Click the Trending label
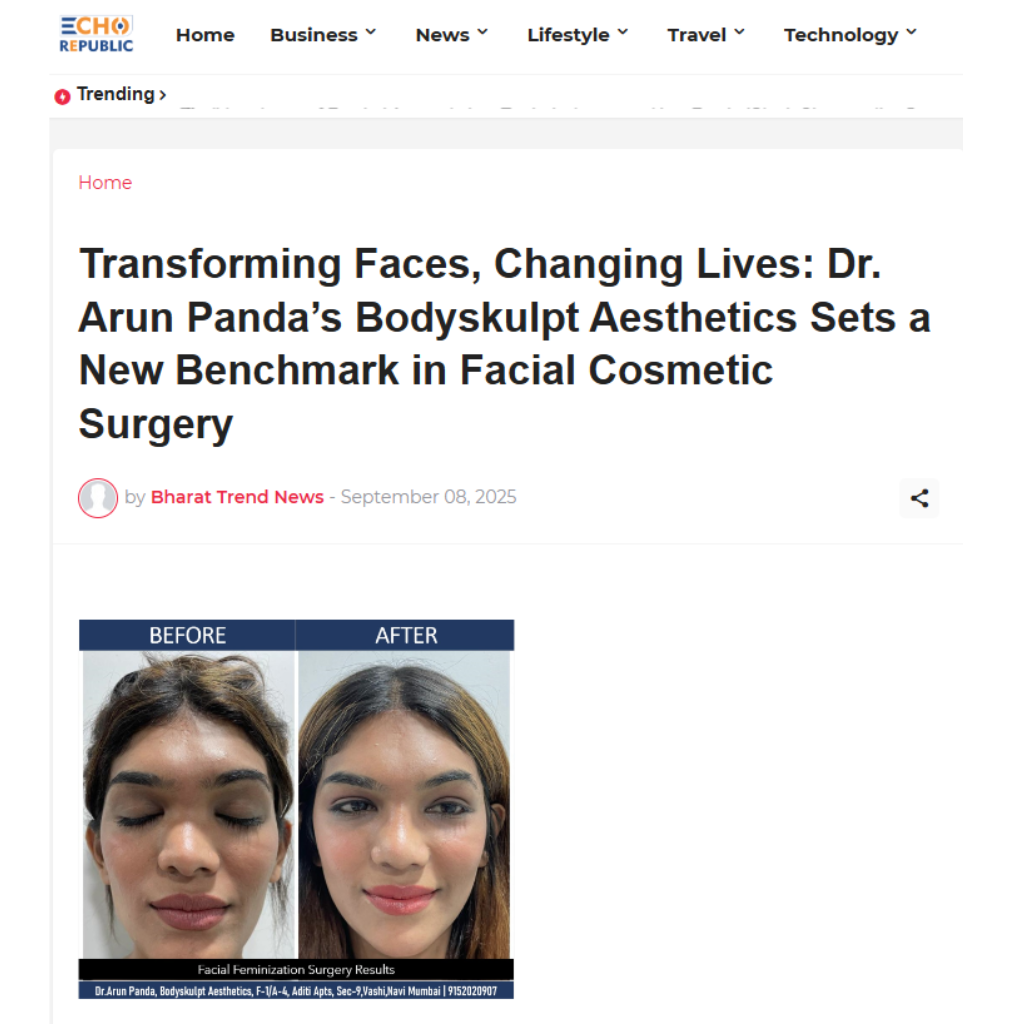 pos(116,94)
